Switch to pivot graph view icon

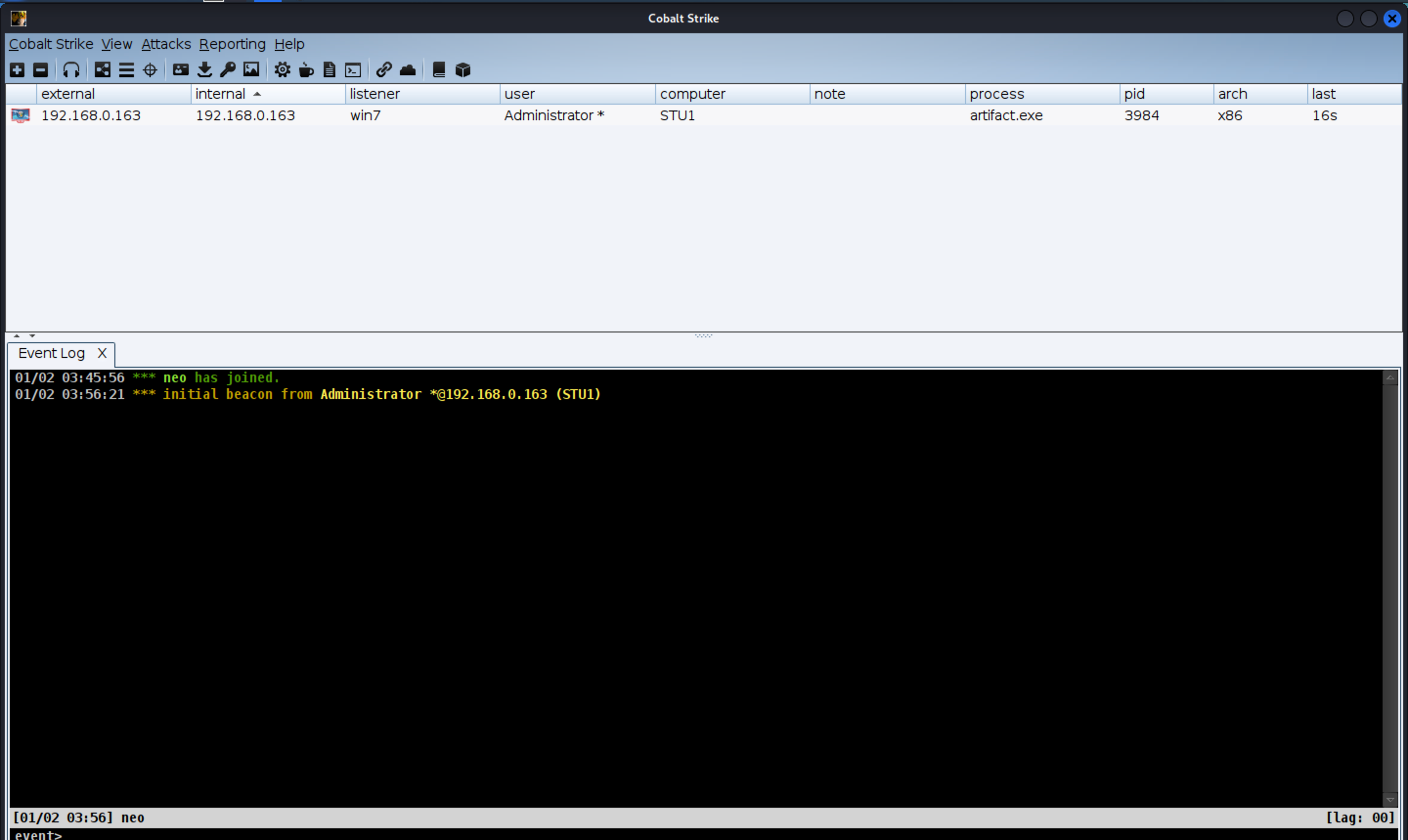tap(103, 69)
